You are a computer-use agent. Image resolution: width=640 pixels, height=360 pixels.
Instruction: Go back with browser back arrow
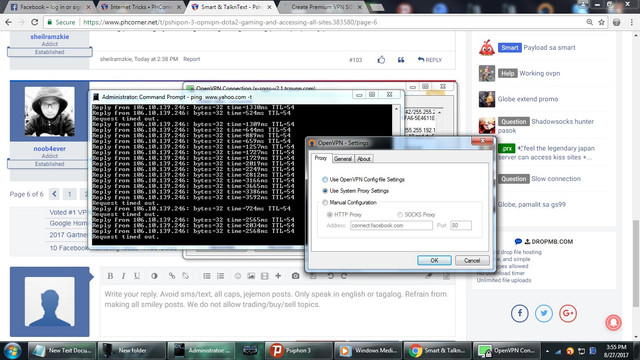point(9,22)
